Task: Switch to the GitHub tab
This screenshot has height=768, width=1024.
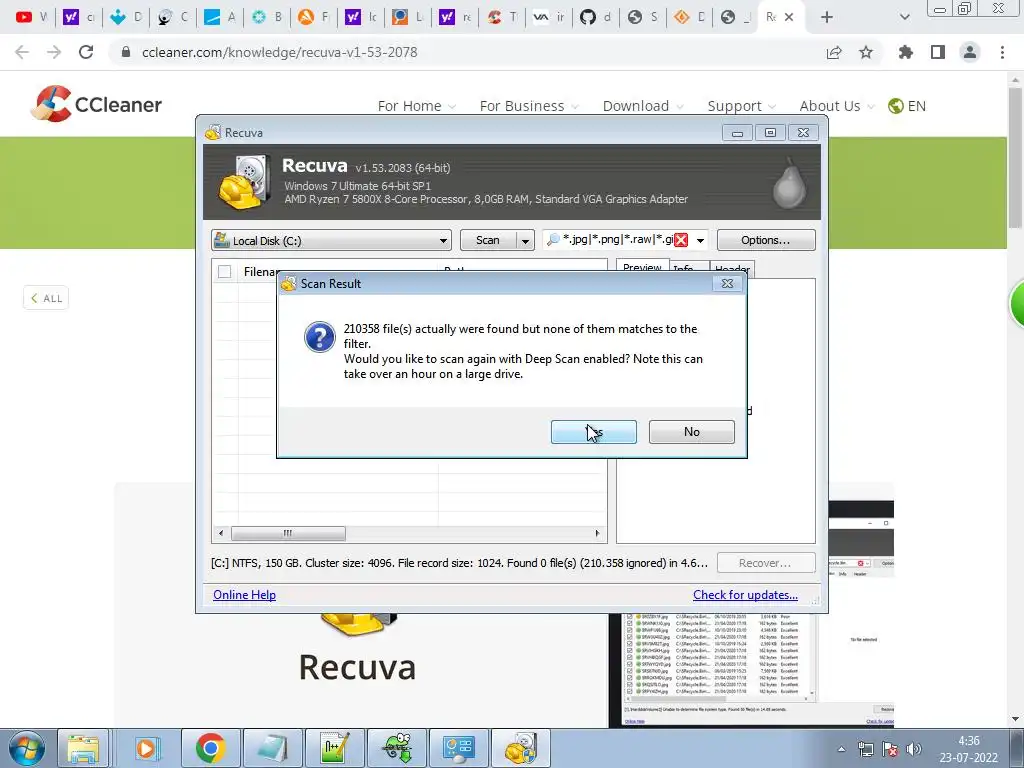Action: [x=596, y=18]
